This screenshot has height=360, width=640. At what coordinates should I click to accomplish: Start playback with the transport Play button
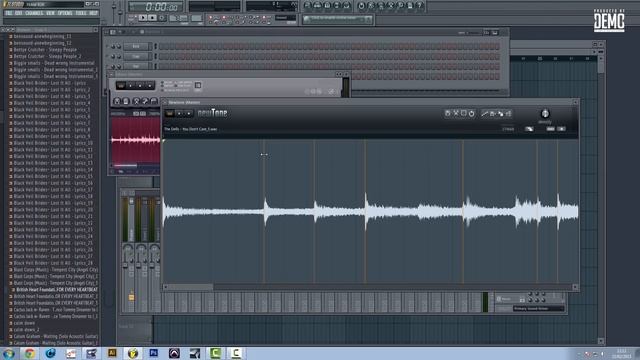coord(142,18)
